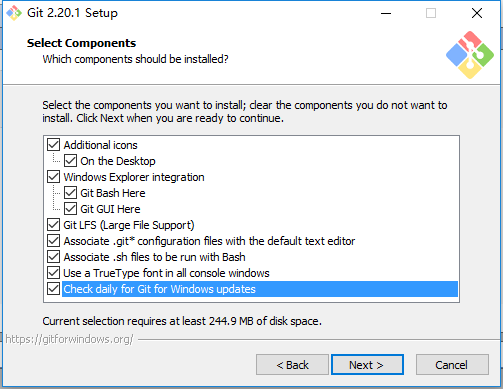Close the Git Setup window
503x389 pixels.
point(477,13)
